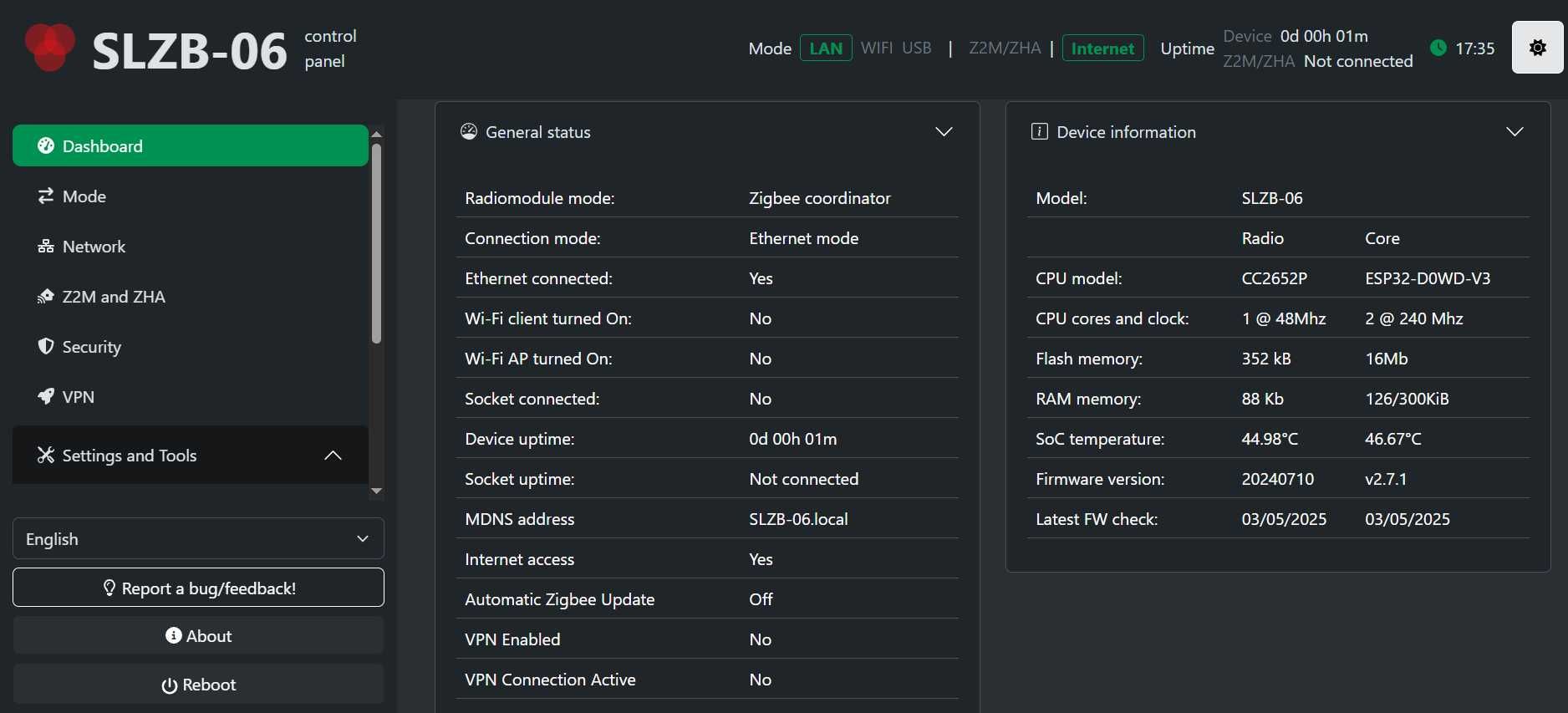
Task: Click the 17:35 time display
Action: coord(1474,48)
